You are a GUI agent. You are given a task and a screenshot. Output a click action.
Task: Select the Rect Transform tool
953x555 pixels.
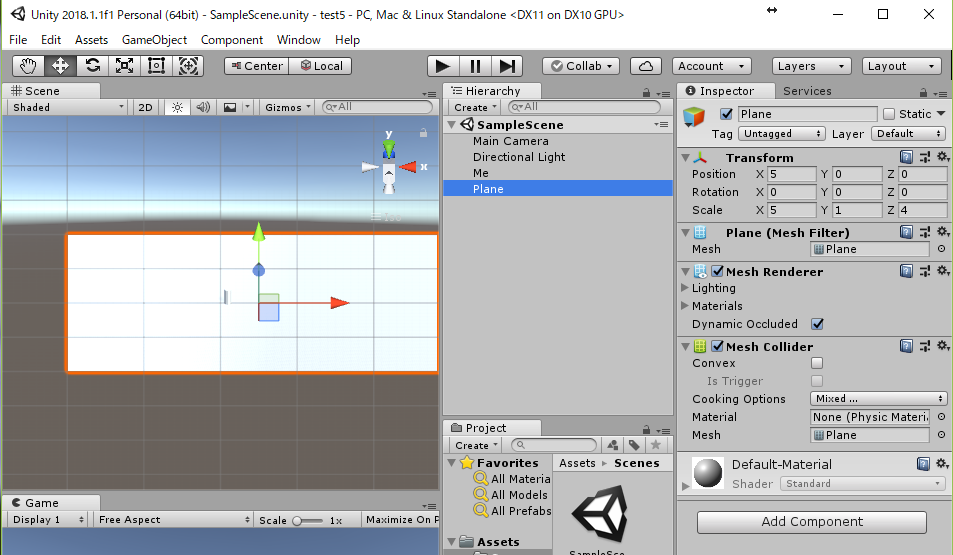coord(156,66)
